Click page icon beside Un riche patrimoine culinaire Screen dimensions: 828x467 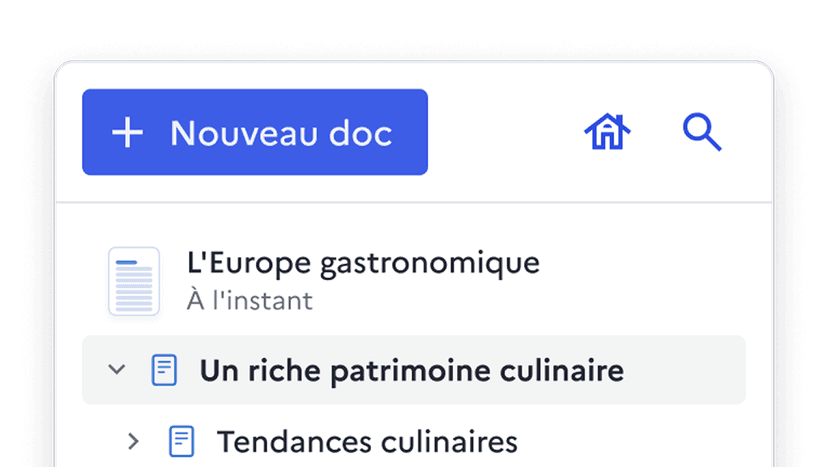click(x=164, y=371)
